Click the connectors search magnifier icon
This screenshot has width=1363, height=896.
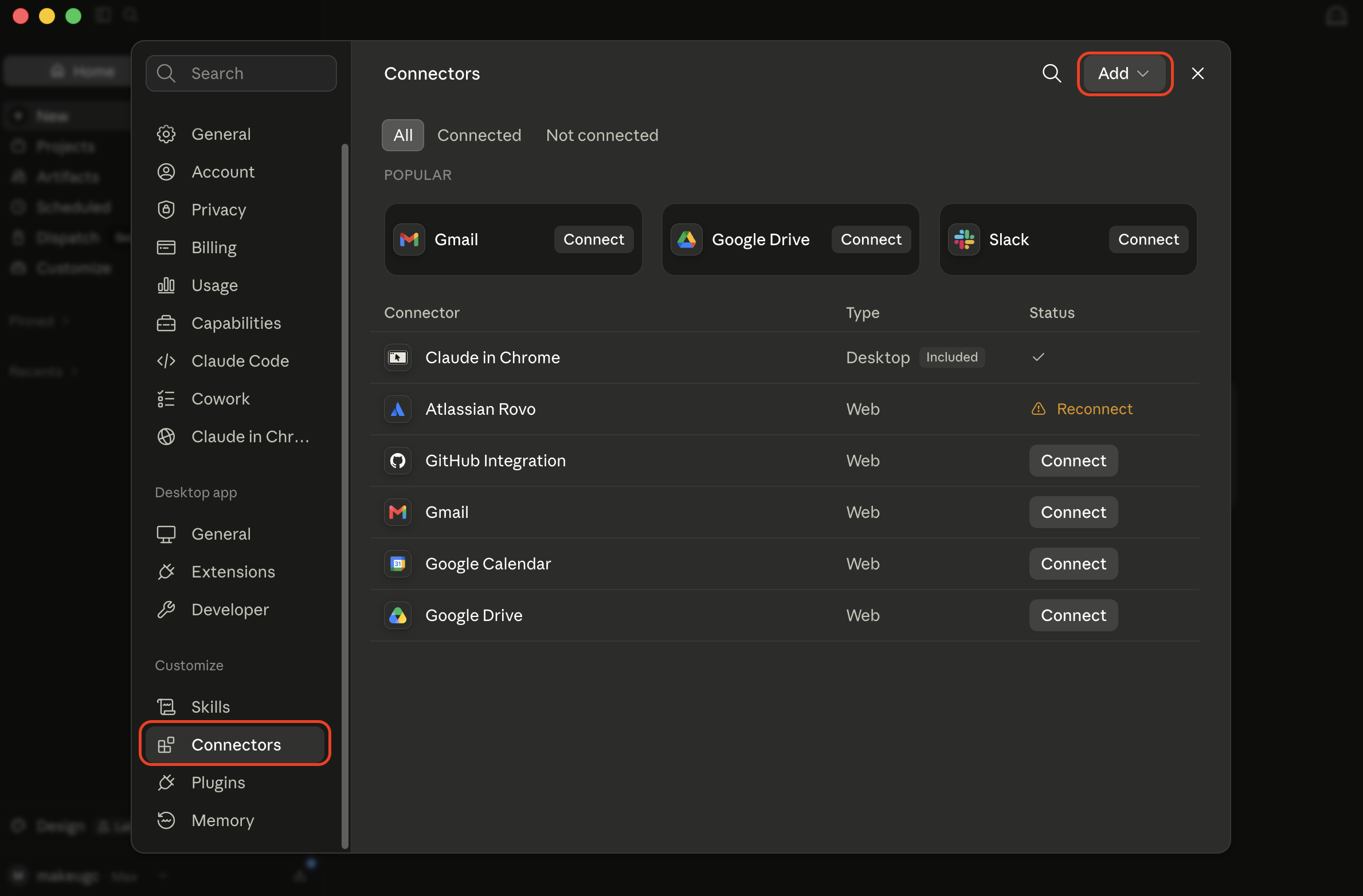(x=1052, y=73)
